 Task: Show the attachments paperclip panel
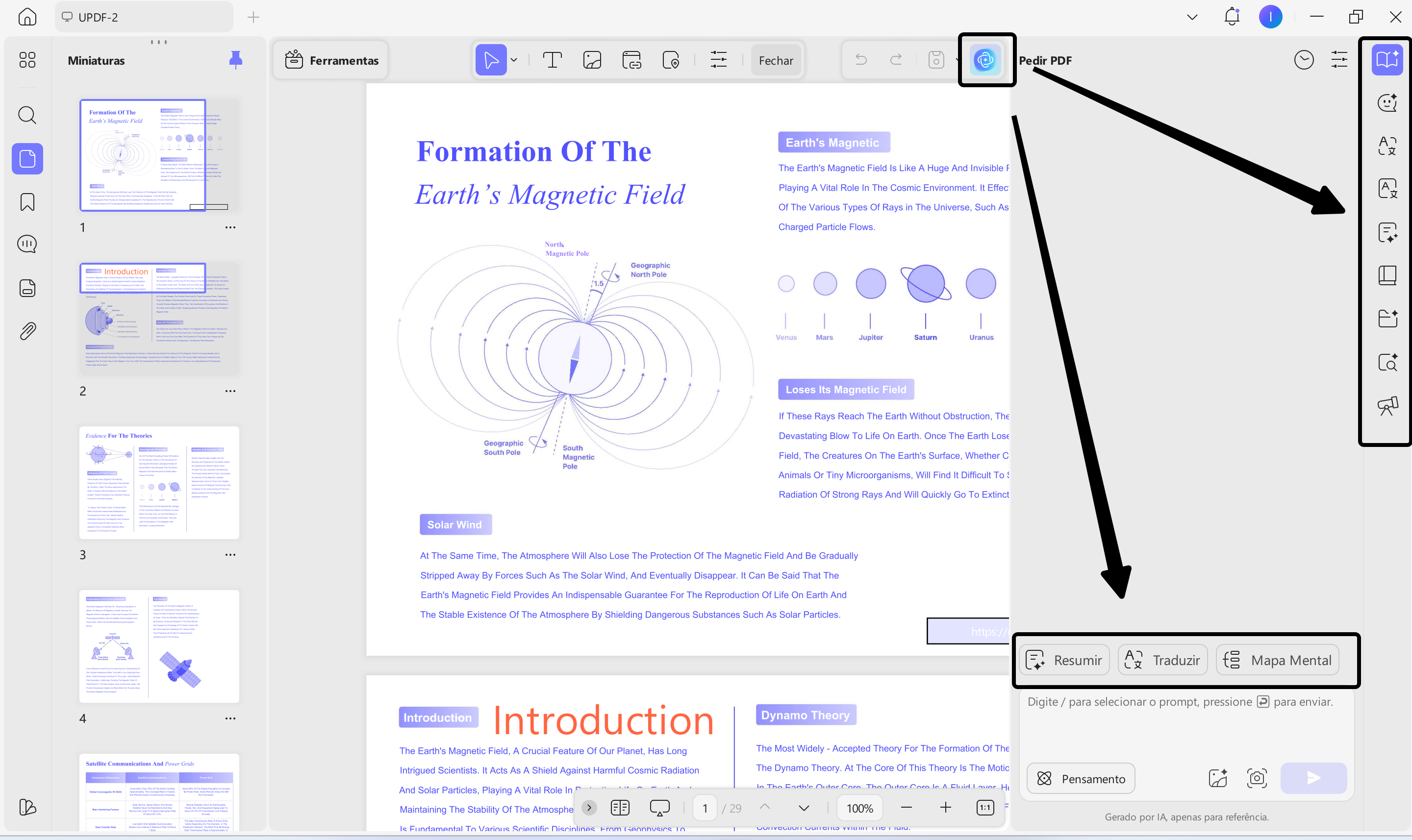click(x=27, y=331)
